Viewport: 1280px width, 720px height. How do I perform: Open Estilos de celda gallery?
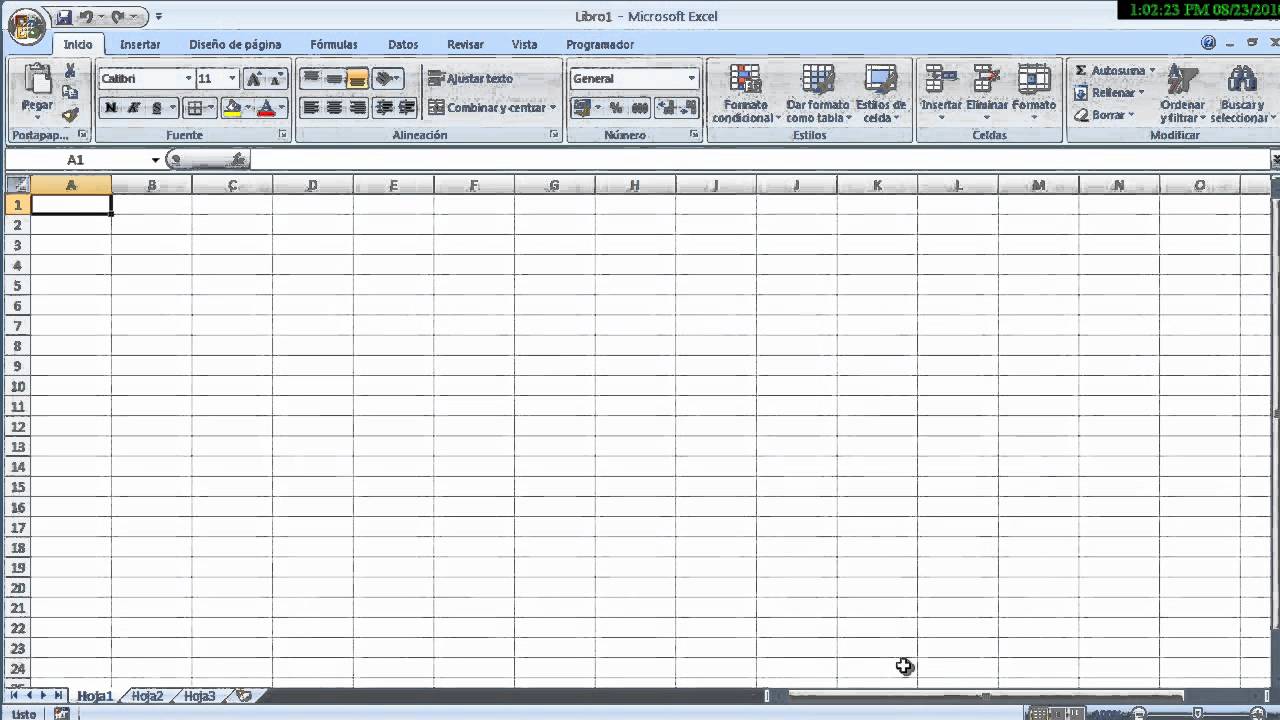click(x=881, y=94)
